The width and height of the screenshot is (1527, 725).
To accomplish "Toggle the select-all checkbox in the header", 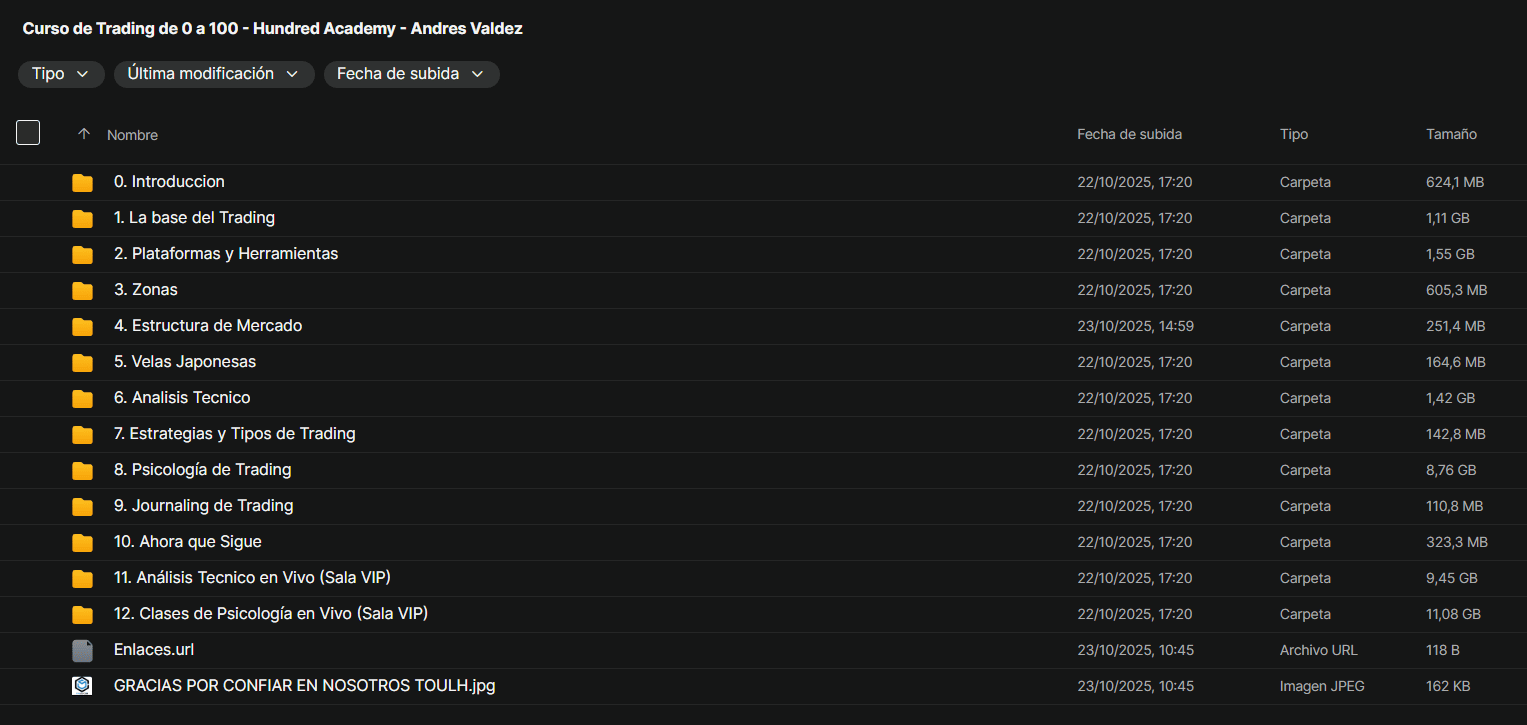I will (28, 132).
